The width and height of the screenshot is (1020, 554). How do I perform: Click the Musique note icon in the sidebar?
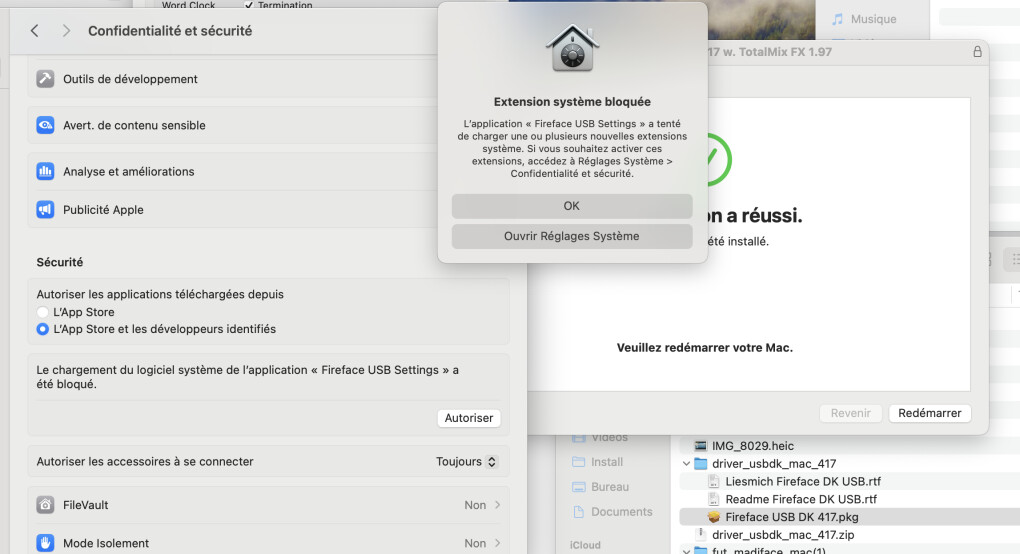pos(837,19)
